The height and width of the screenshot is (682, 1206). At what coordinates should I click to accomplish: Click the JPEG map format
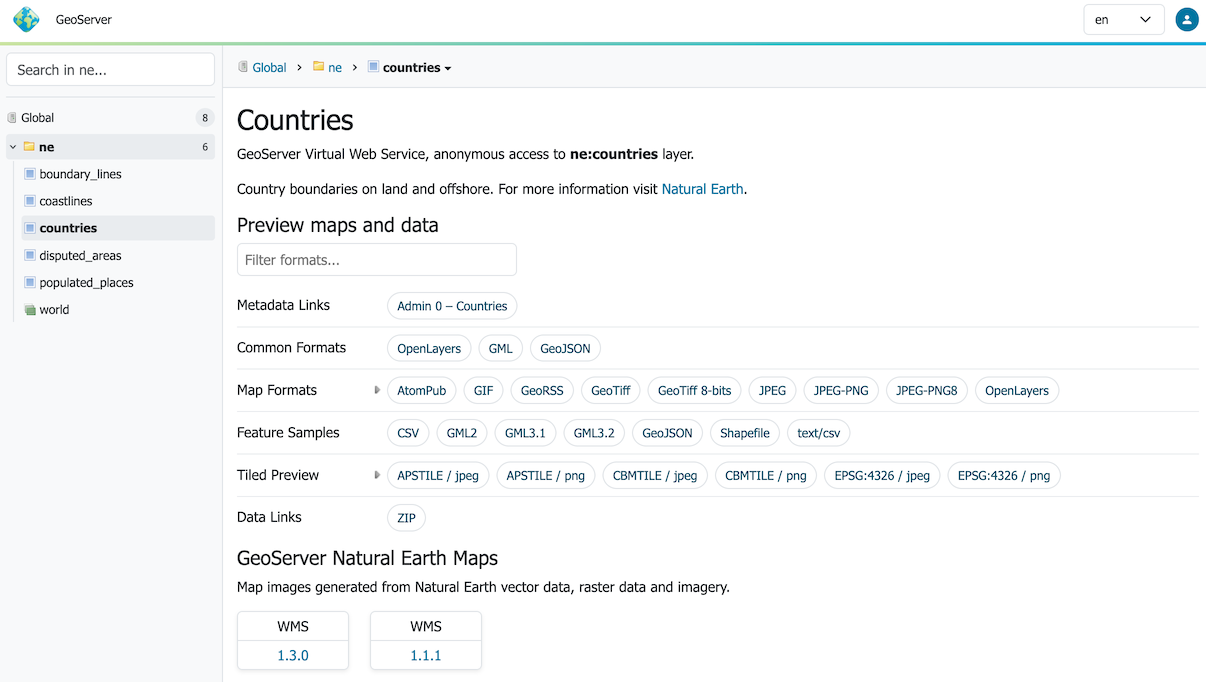[x=773, y=391]
